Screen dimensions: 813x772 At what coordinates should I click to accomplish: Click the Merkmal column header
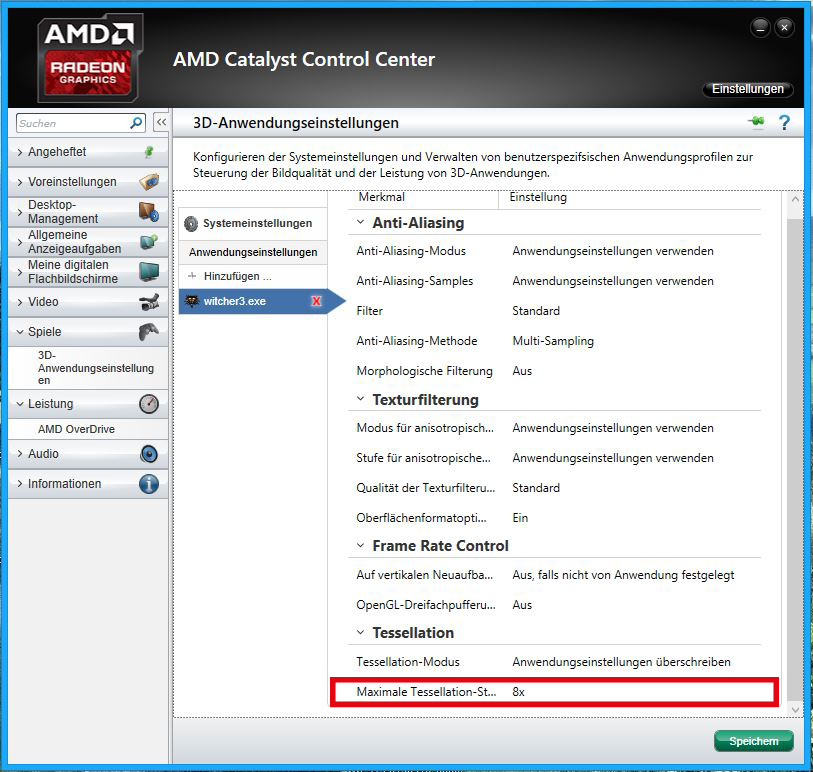point(382,197)
